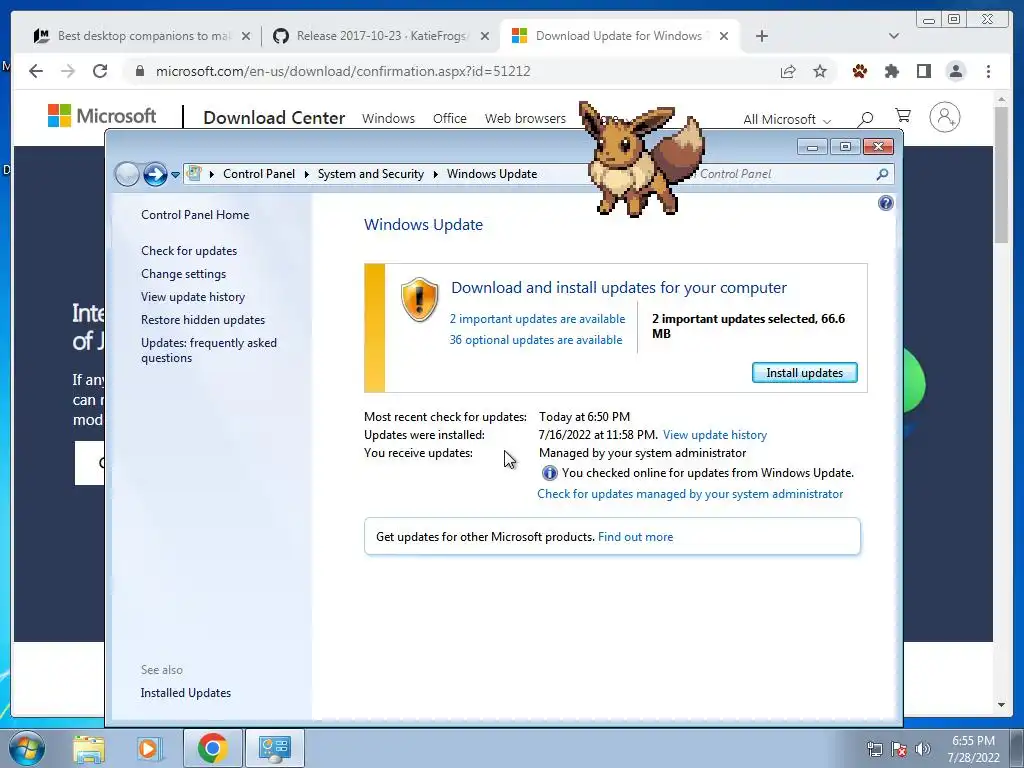The image size is (1024, 768).
Task: Reload the Microsoft download page
Action: [100, 71]
